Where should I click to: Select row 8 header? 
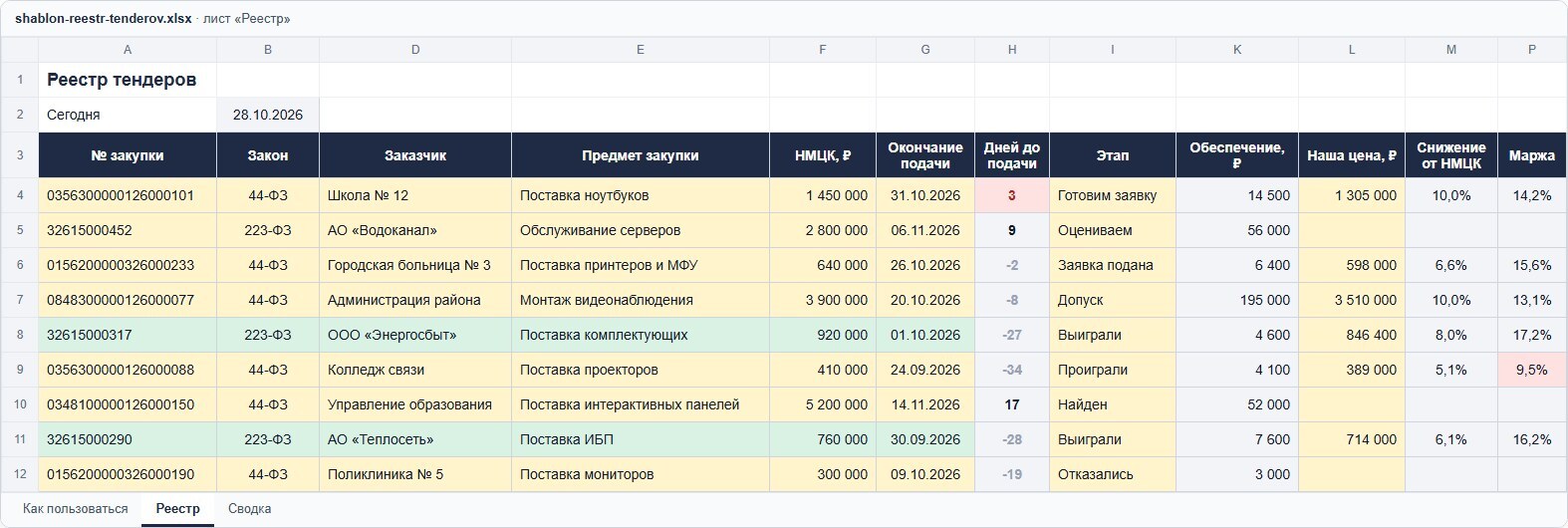click(x=20, y=335)
